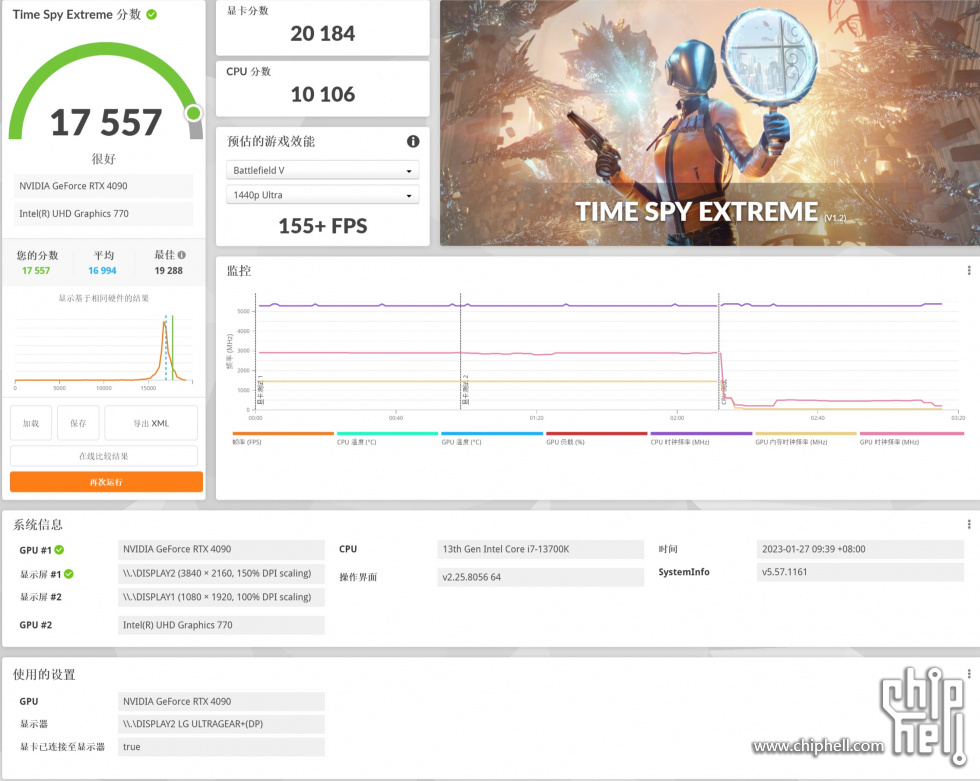The width and height of the screenshot is (980, 781).
Task: Click the 显卡分数 value 20 184
Action: click(x=322, y=34)
